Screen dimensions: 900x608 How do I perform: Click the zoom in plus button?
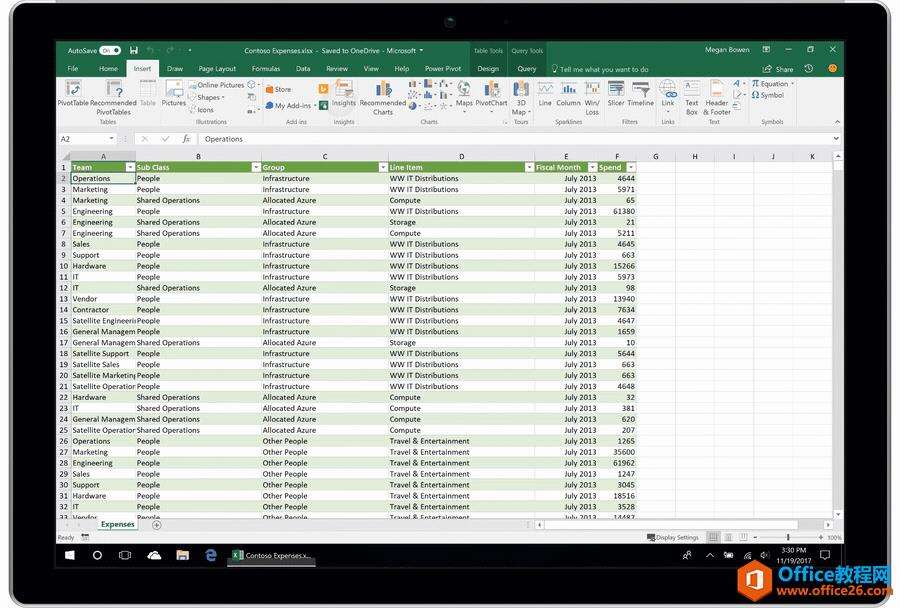pyautogui.click(x=821, y=537)
